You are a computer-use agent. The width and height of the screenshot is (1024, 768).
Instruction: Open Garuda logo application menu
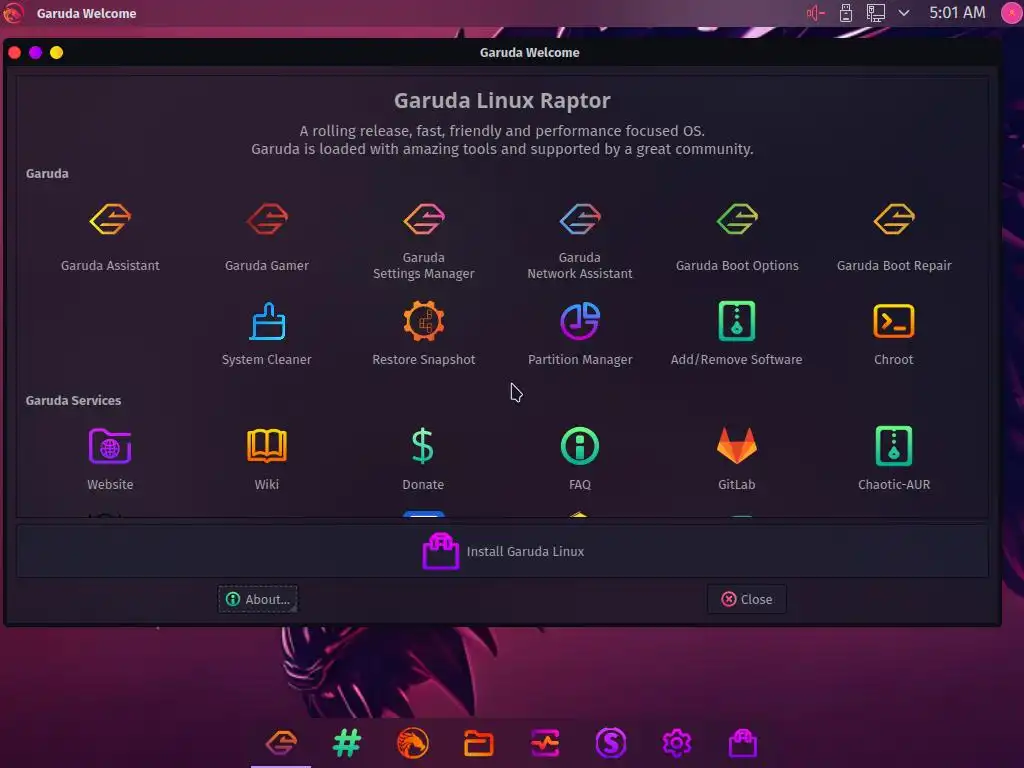(x=13, y=12)
